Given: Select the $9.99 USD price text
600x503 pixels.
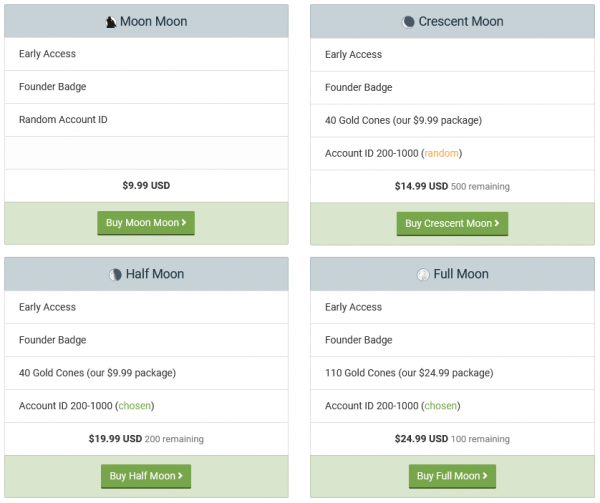Looking at the screenshot, I should point(146,185).
